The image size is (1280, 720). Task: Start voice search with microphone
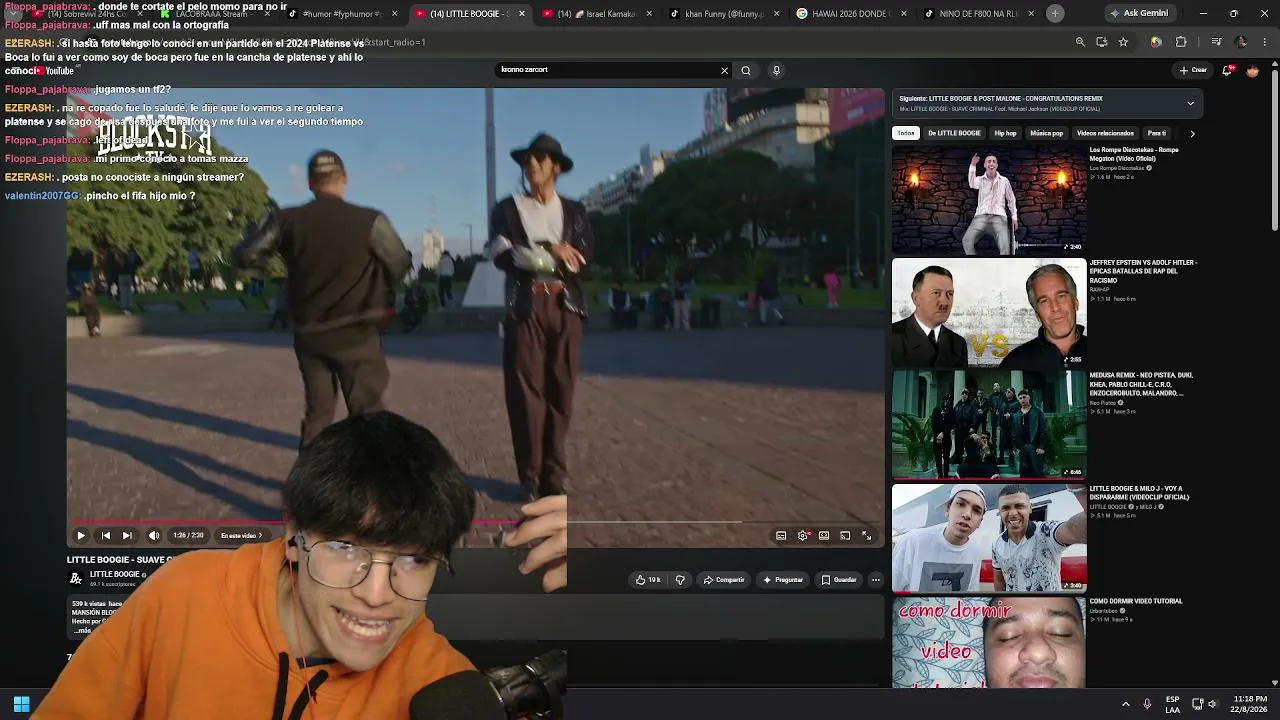776,70
